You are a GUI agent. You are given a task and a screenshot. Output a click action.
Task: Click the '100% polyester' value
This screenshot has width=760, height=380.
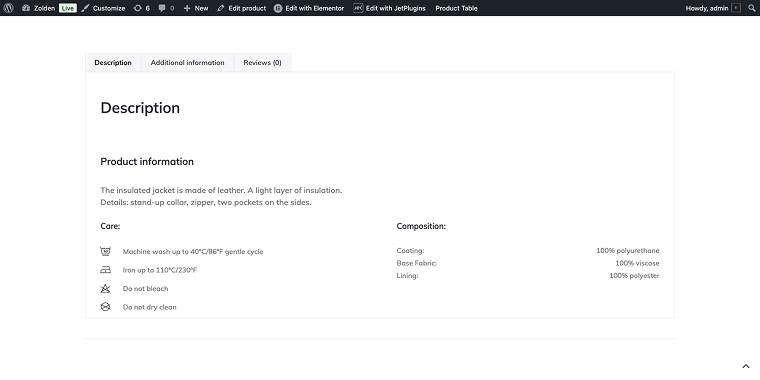pos(634,275)
